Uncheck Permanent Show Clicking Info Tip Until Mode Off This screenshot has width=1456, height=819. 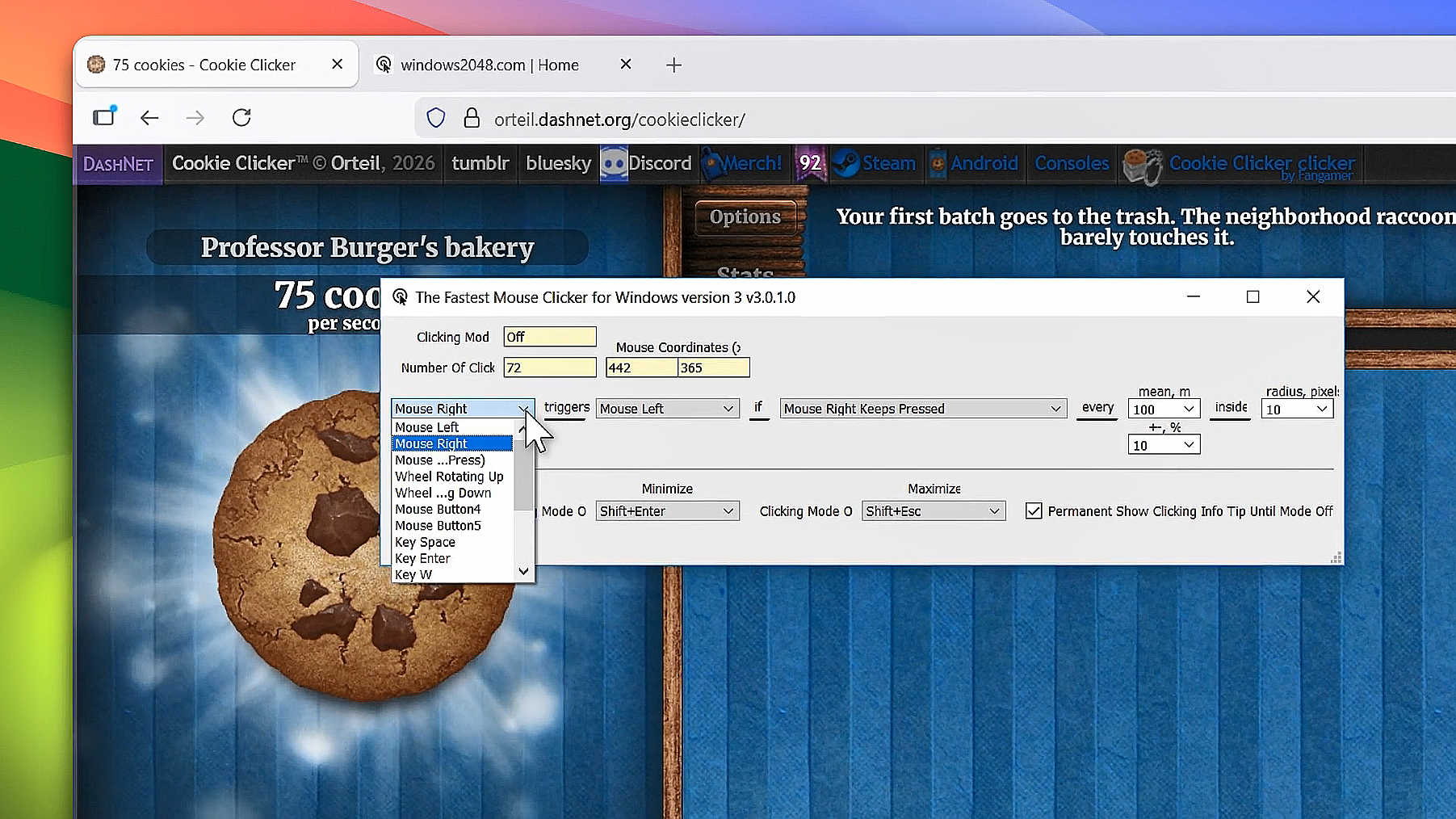tap(1034, 510)
